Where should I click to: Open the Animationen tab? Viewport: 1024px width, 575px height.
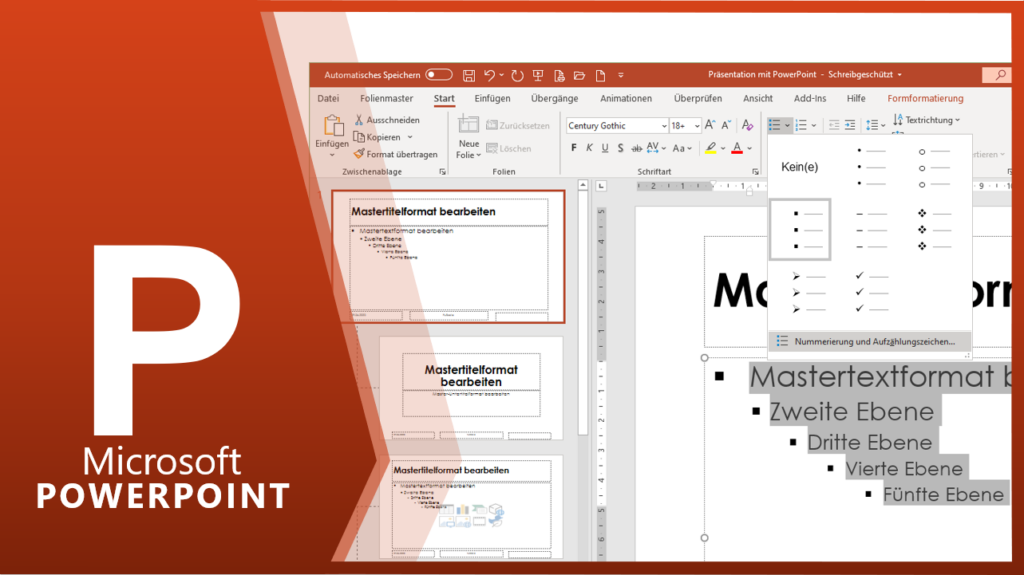point(626,99)
